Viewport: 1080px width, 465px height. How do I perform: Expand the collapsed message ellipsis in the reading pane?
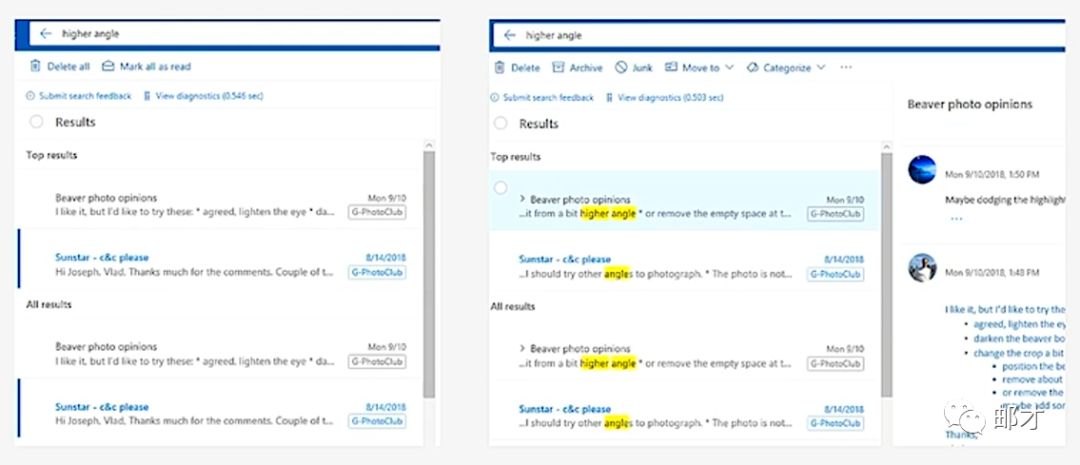956,218
